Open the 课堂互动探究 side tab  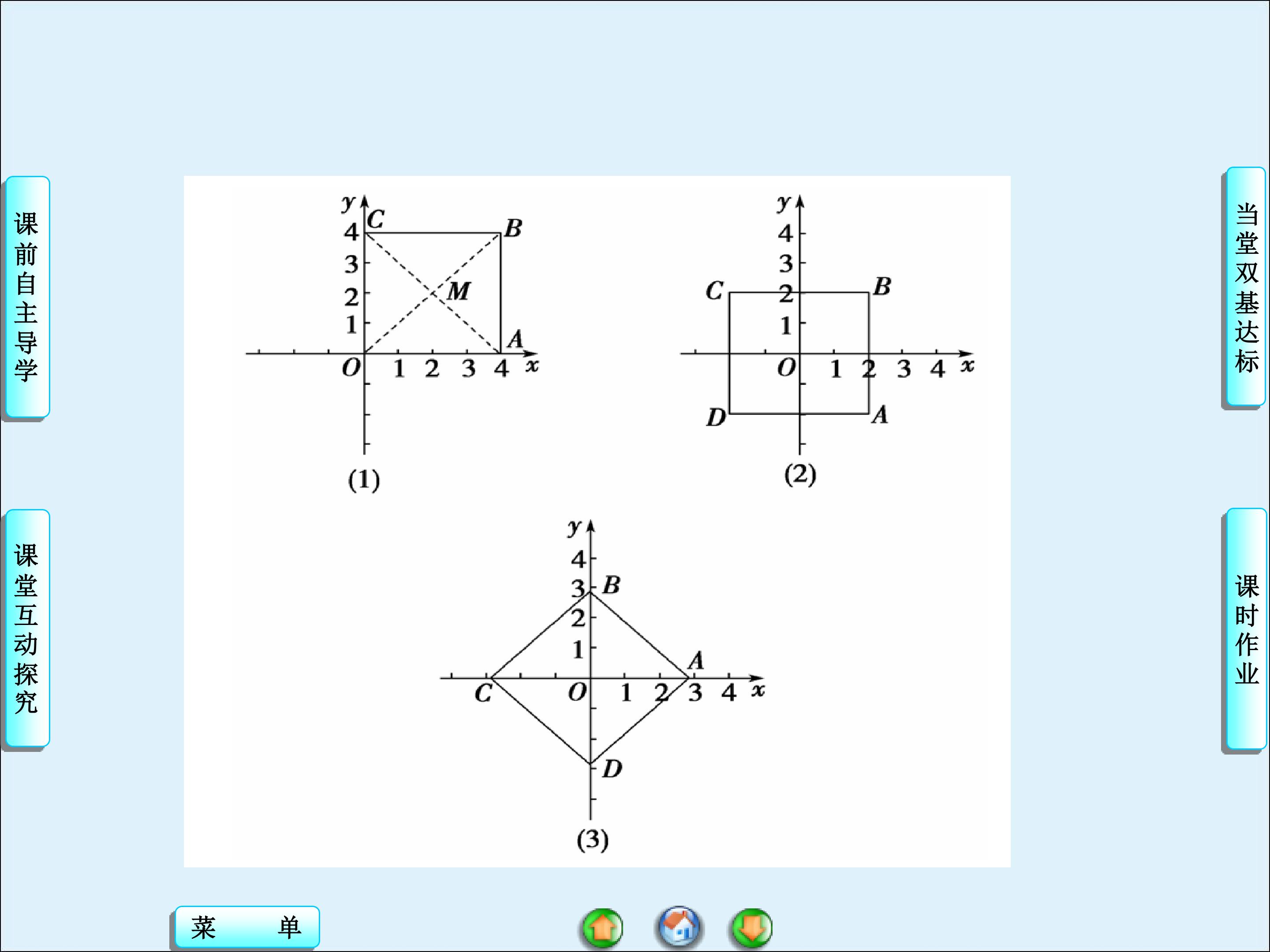pos(27,628)
